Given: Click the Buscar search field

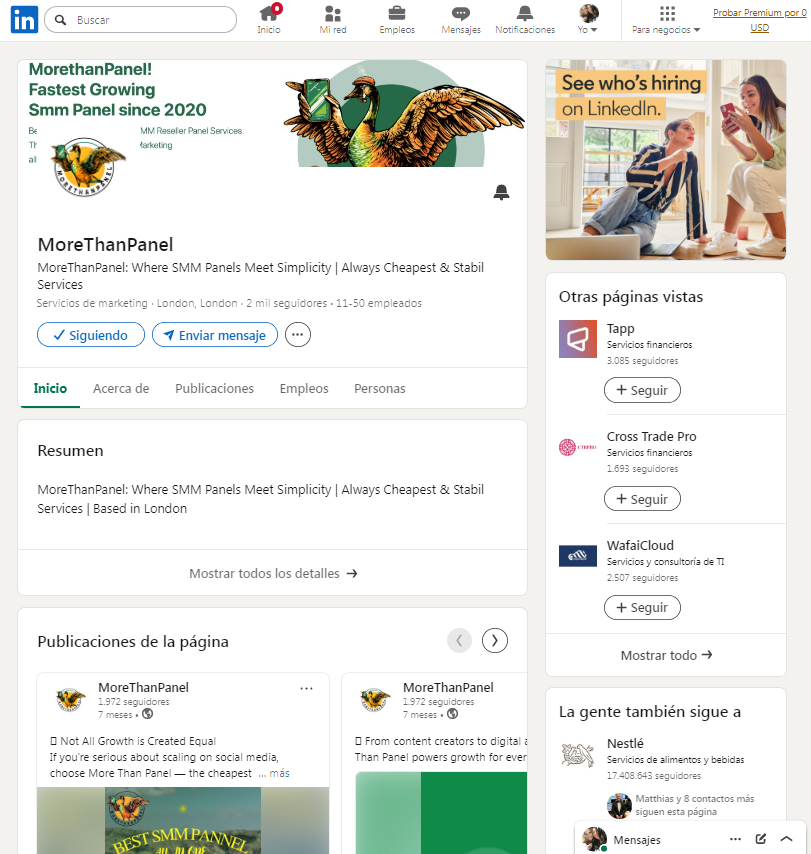Looking at the screenshot, I should coord(141,20).
